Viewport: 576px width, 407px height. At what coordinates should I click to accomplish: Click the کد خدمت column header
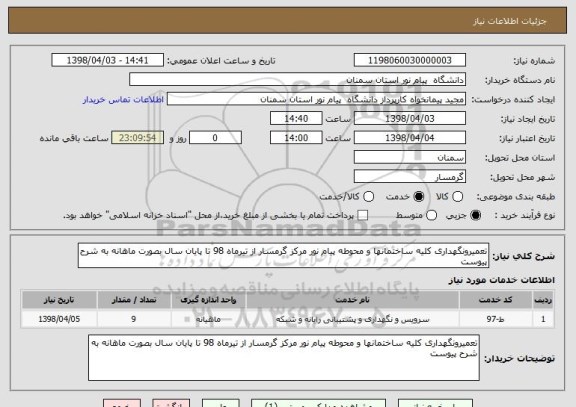(x=496, y=300)
